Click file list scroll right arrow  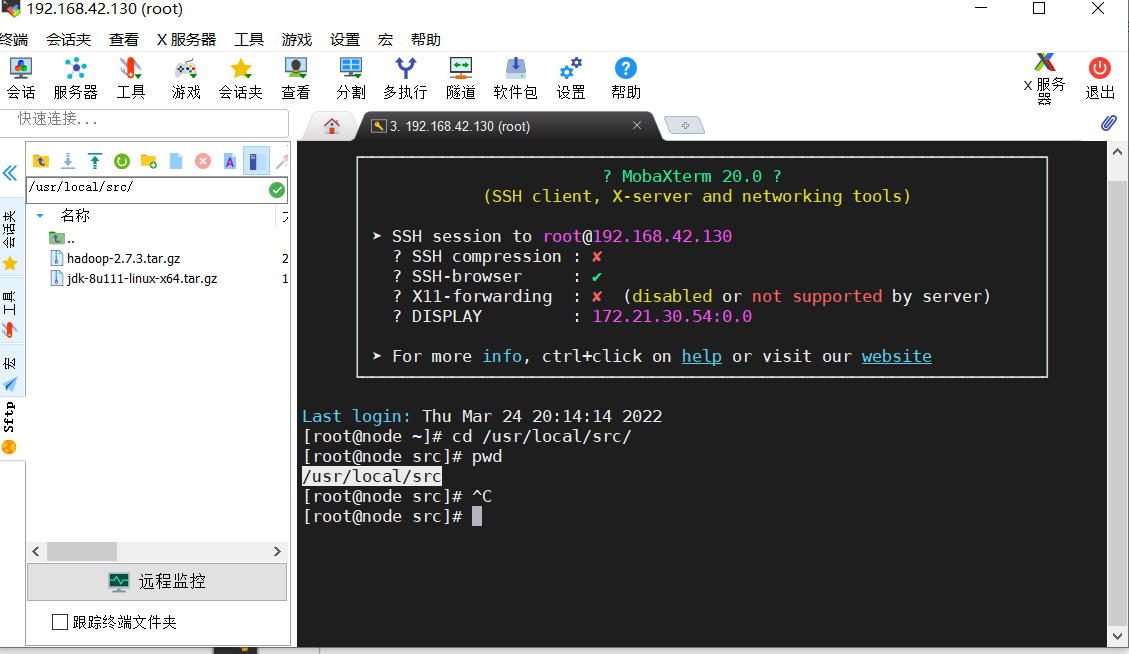(x=277, y=552)
